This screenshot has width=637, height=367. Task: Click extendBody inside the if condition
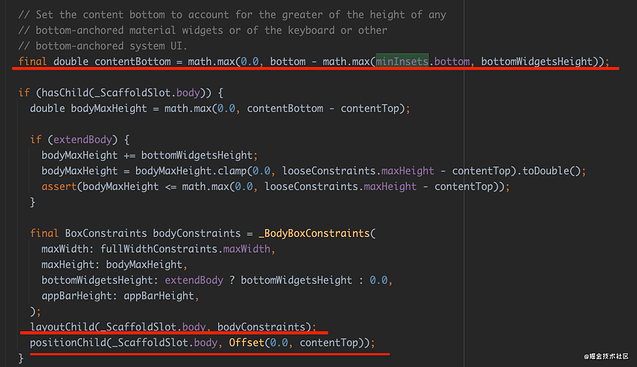tap(82, 140)
